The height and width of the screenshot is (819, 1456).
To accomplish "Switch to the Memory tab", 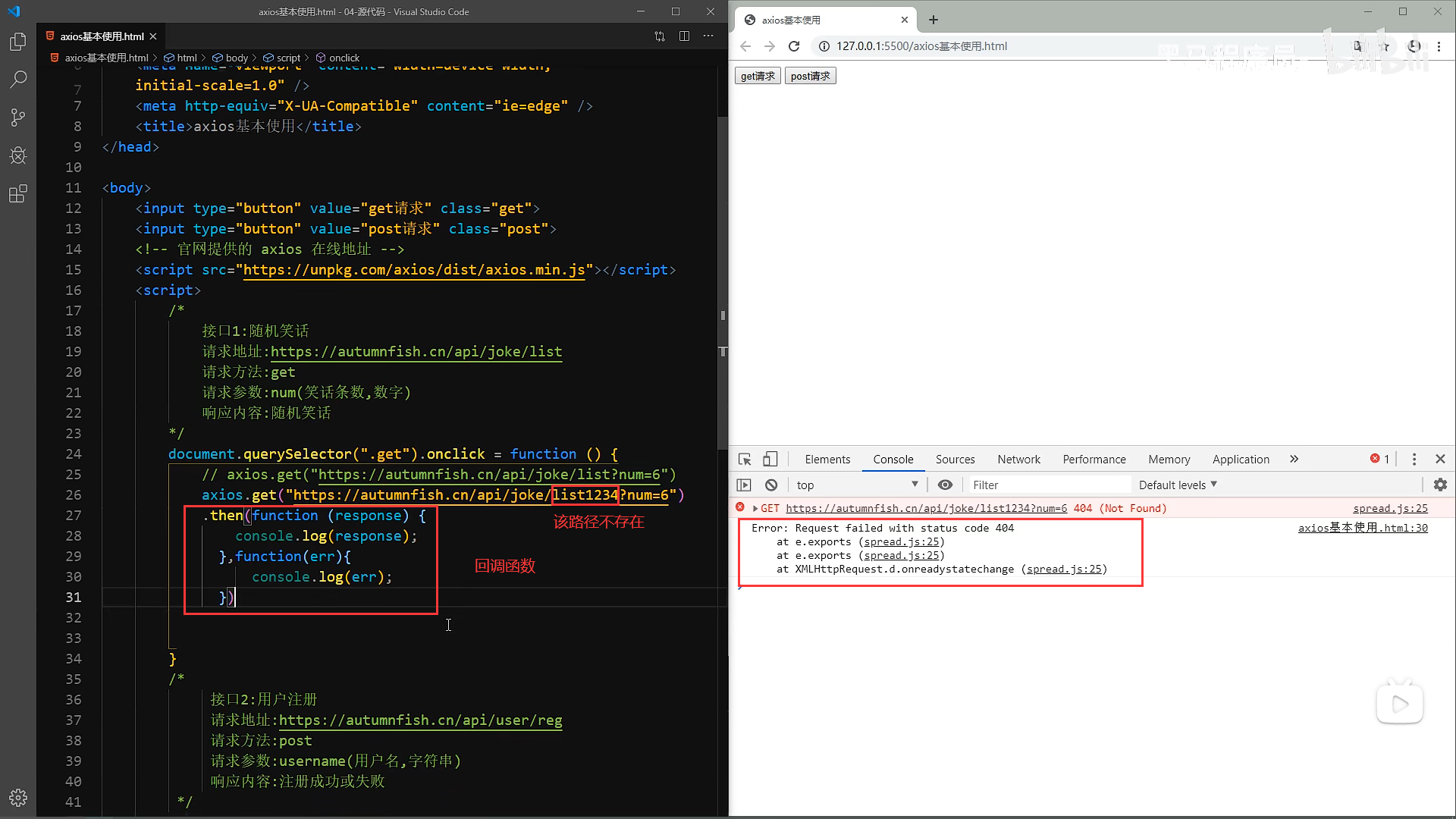I will point(1169,459).
